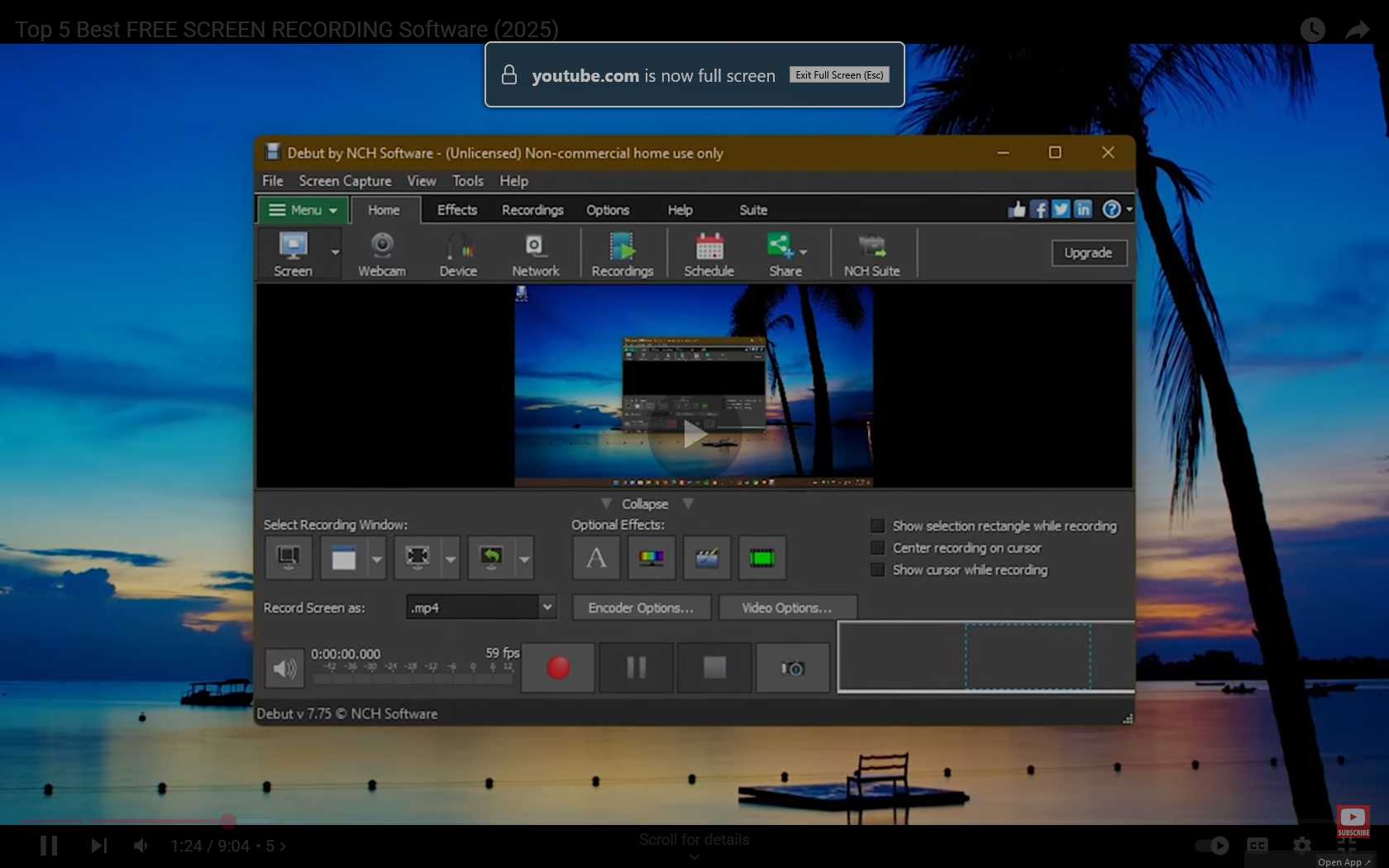Switch to the Options tab
1389x868 pixels.
[608, 210]
